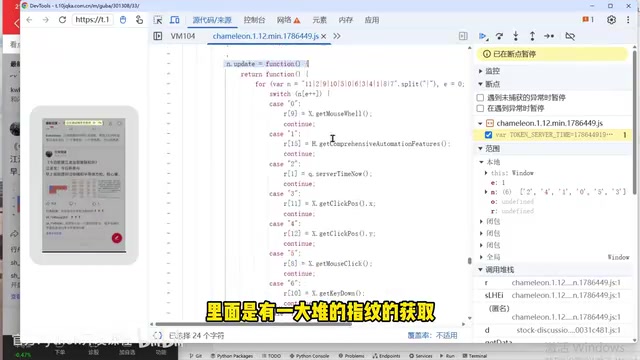The image size is (640, 360).
Task: Click the code editor horizontal scrollbar
Action: [x=253, y=324]
